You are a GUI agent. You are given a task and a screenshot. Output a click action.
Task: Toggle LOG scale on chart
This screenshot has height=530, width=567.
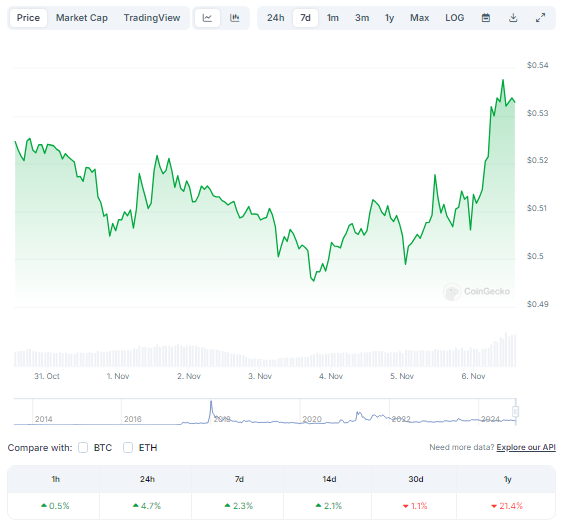455,18
